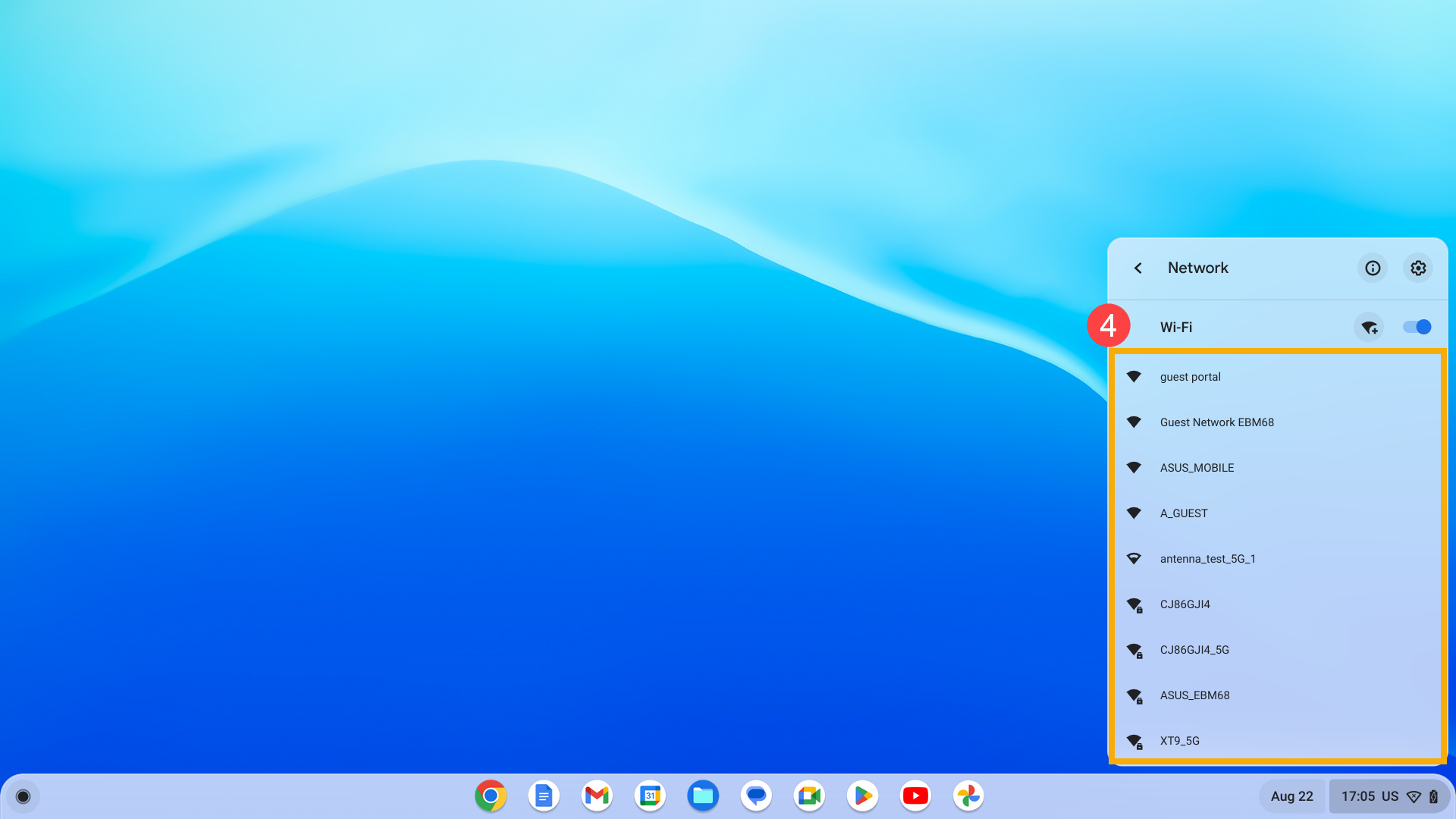Launch Google Chrome from shelf
The height and width of the screenshot is (819, 1456).
491,796
